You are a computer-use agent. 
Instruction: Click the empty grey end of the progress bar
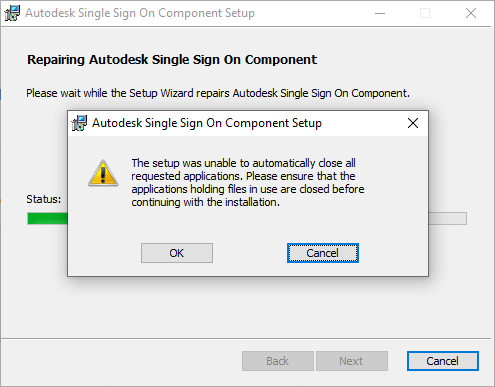tap(447, 219)
